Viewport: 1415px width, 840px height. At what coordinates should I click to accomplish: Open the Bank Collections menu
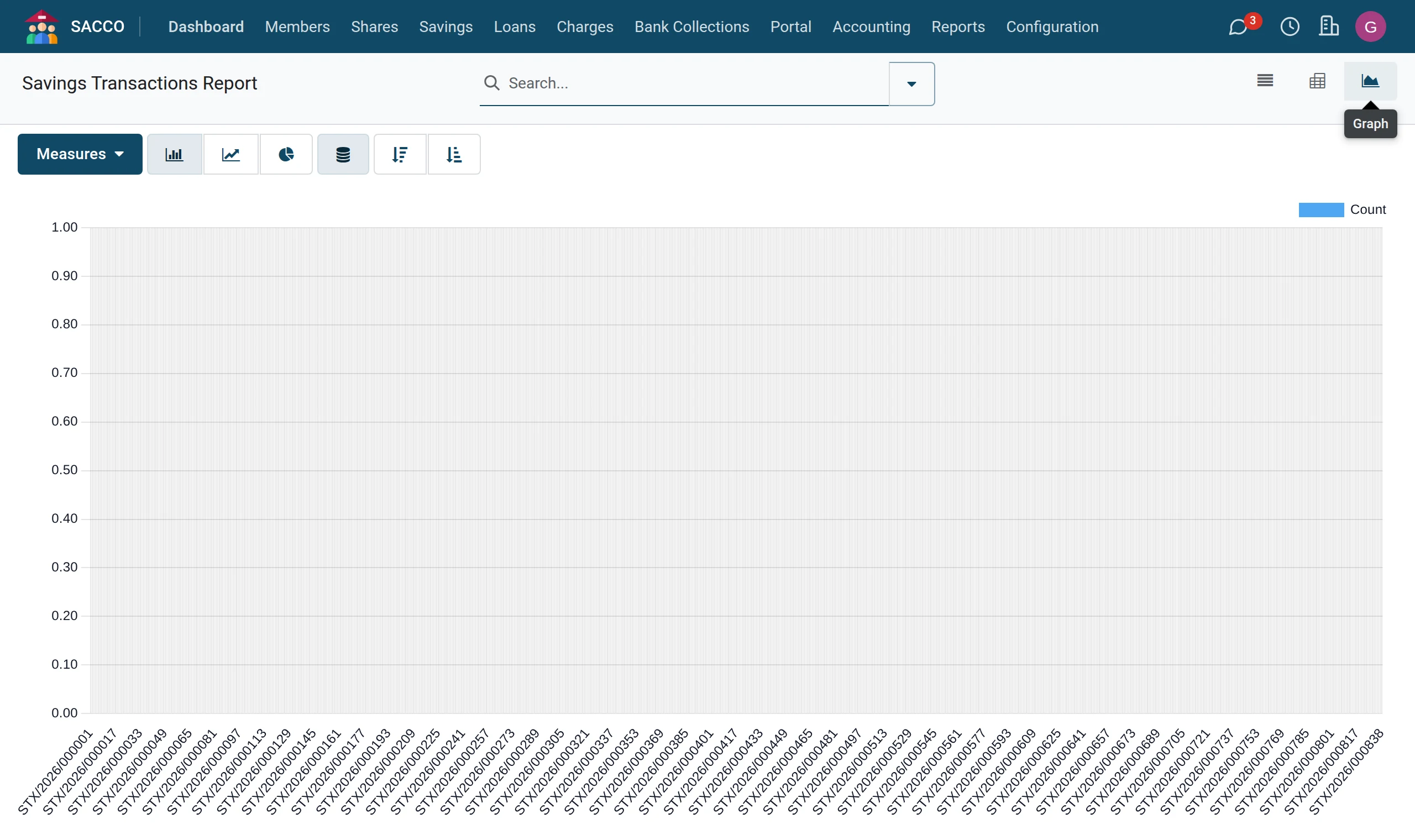click(x=691, y=27)
